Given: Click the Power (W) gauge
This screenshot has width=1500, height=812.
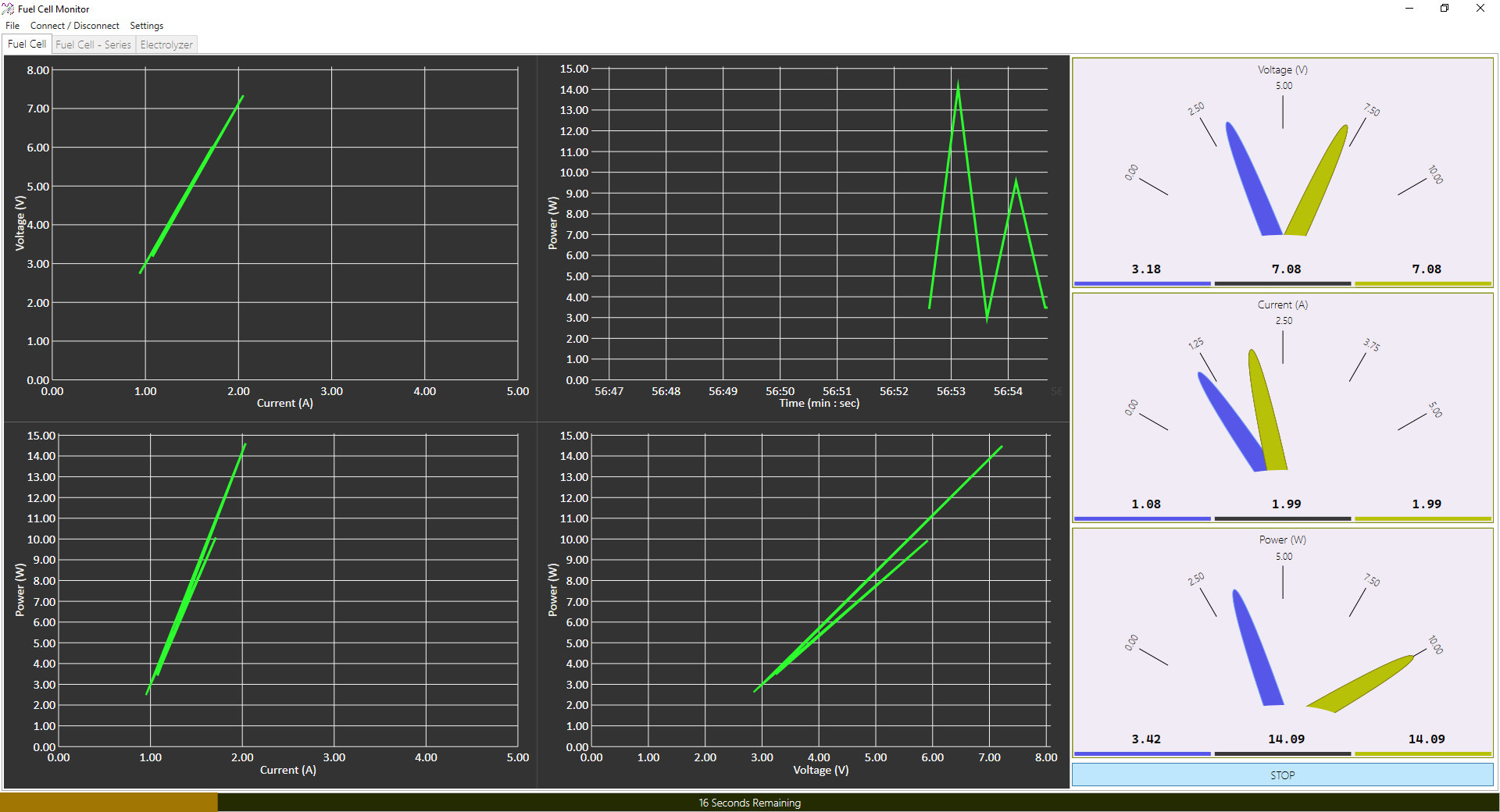Looking at the screenshot, I should coord(1282,640).
